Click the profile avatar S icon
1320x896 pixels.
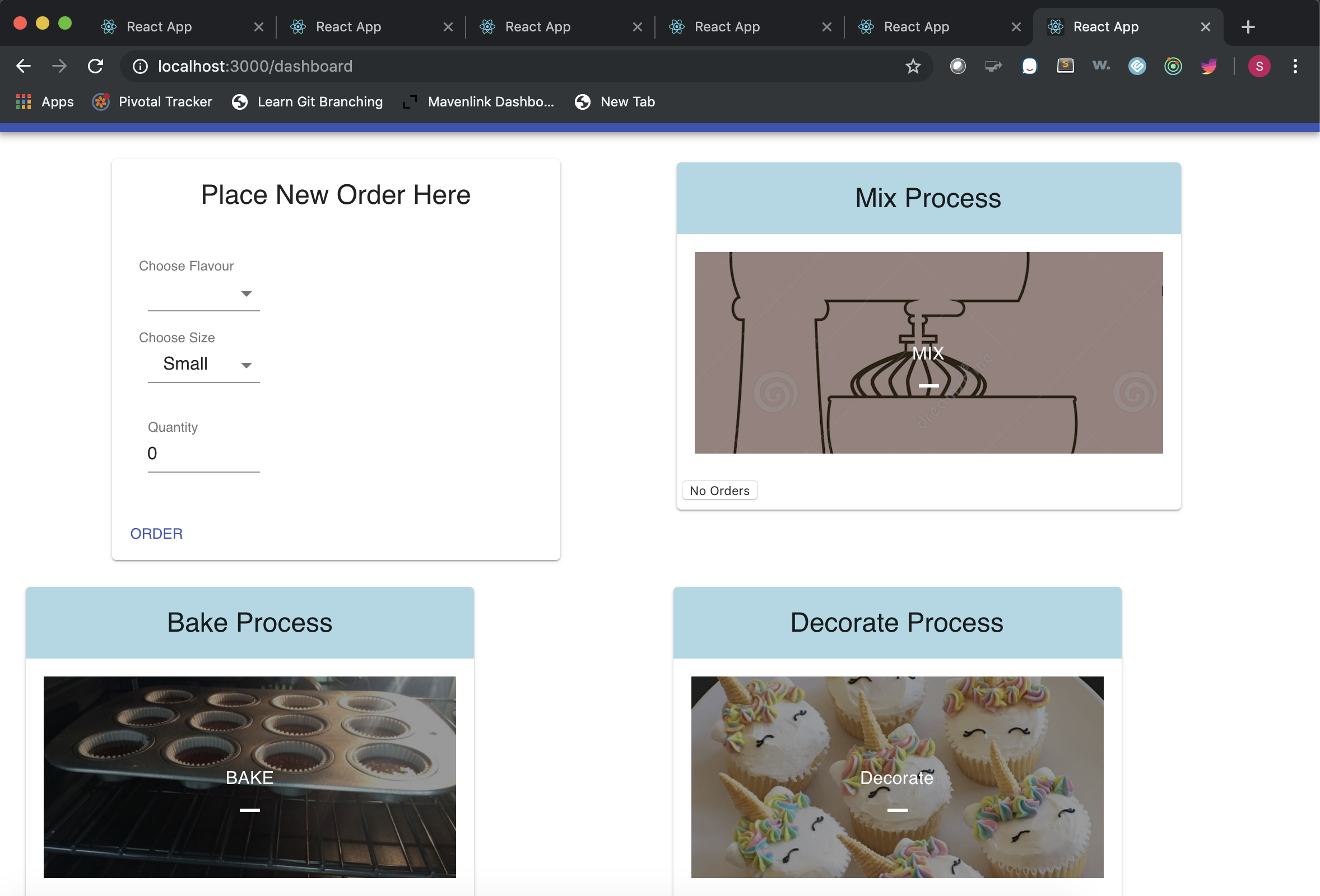click(1259, 67)
